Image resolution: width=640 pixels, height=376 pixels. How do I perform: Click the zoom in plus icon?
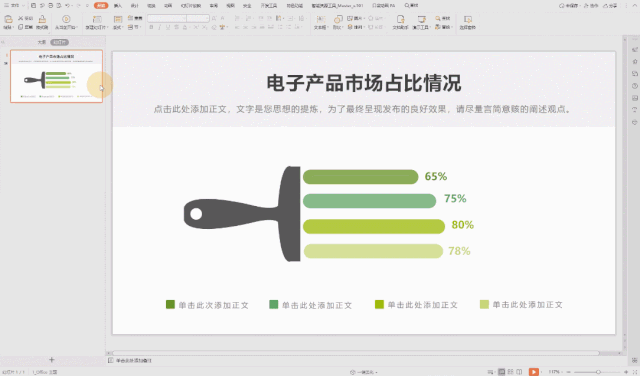coord(626,372)
